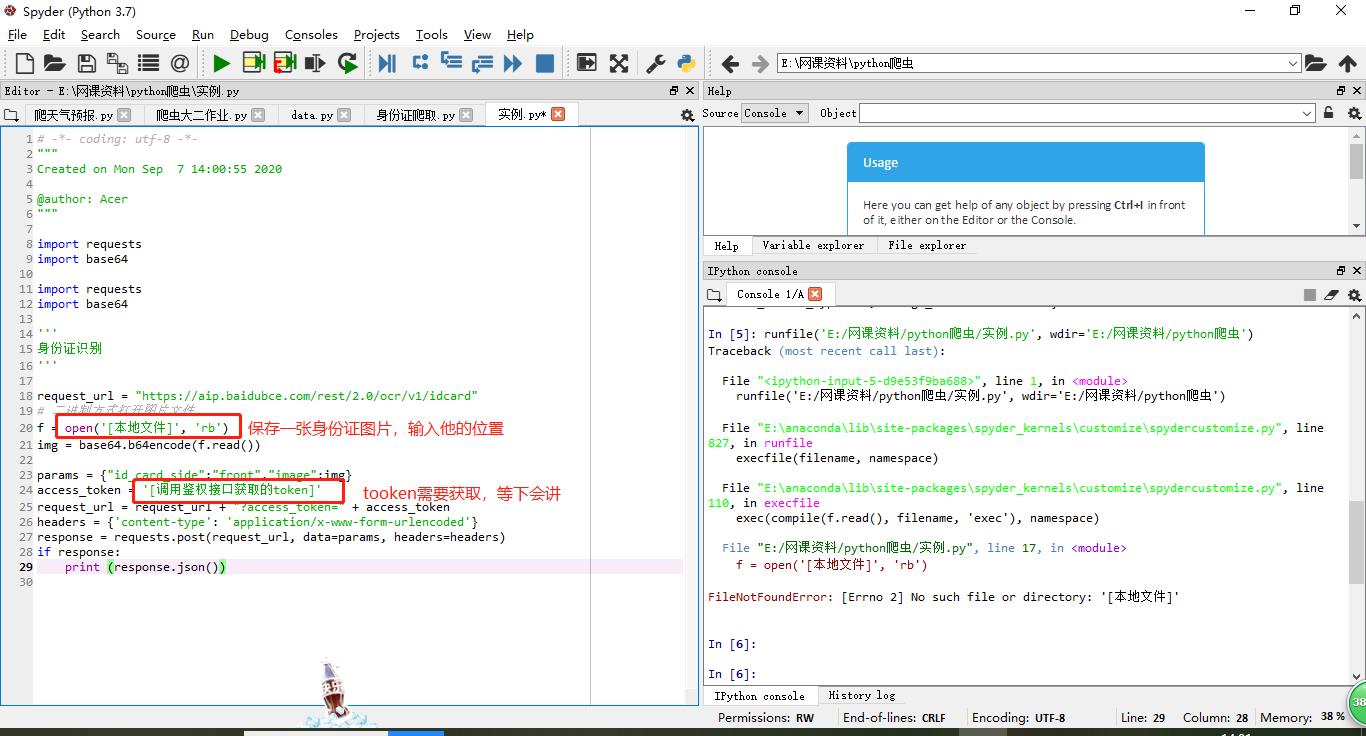Switch to the File explorer tab
1366x736 pixels.
(x=927, y=245)
